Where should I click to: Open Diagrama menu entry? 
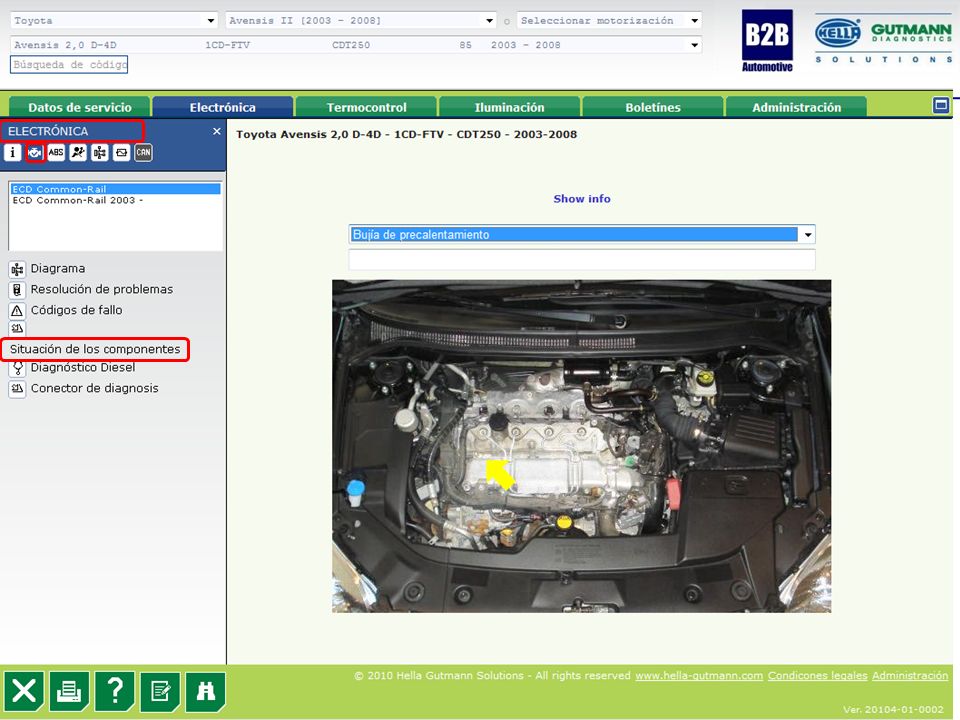click(58, 269)
